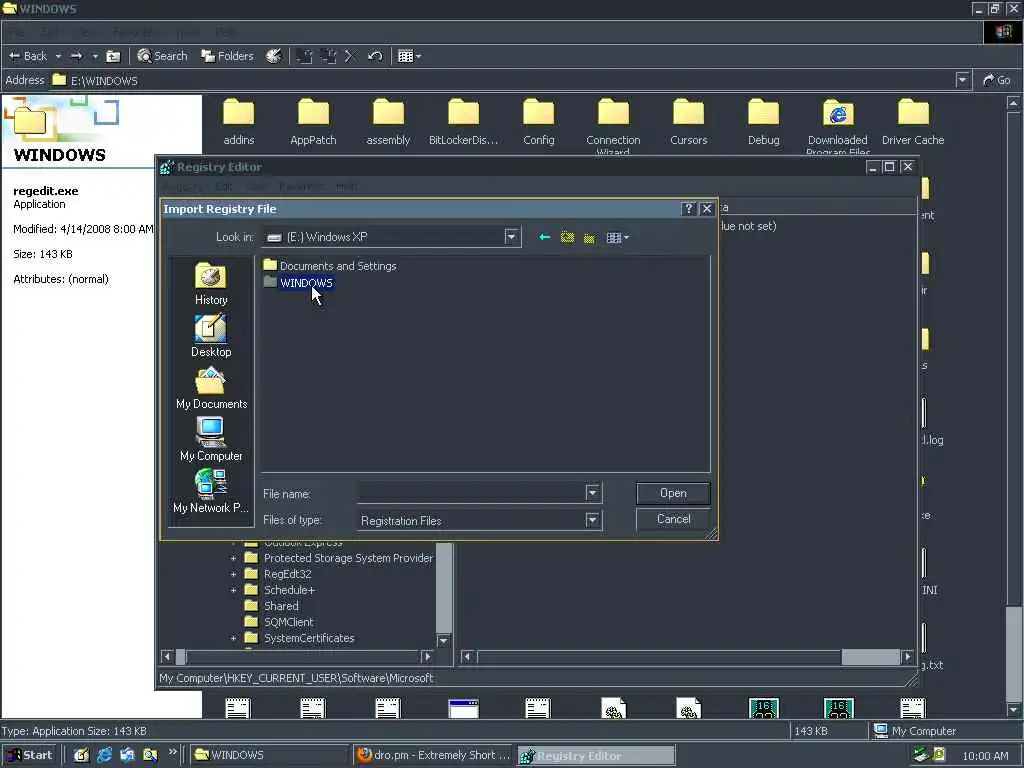
Task: Click the Start button
Action: coord(30,755)
